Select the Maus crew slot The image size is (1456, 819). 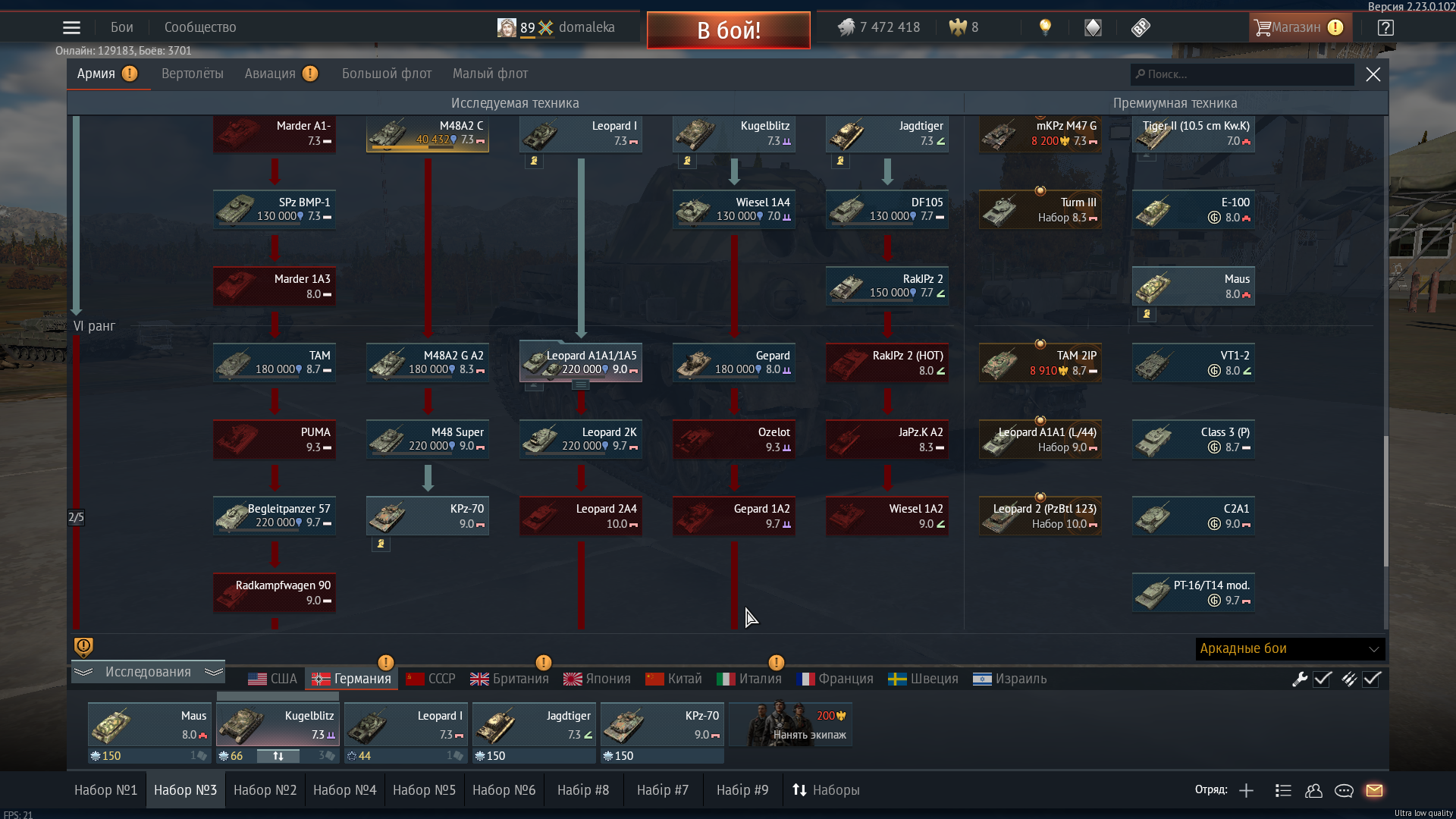[x=149, y=723]
